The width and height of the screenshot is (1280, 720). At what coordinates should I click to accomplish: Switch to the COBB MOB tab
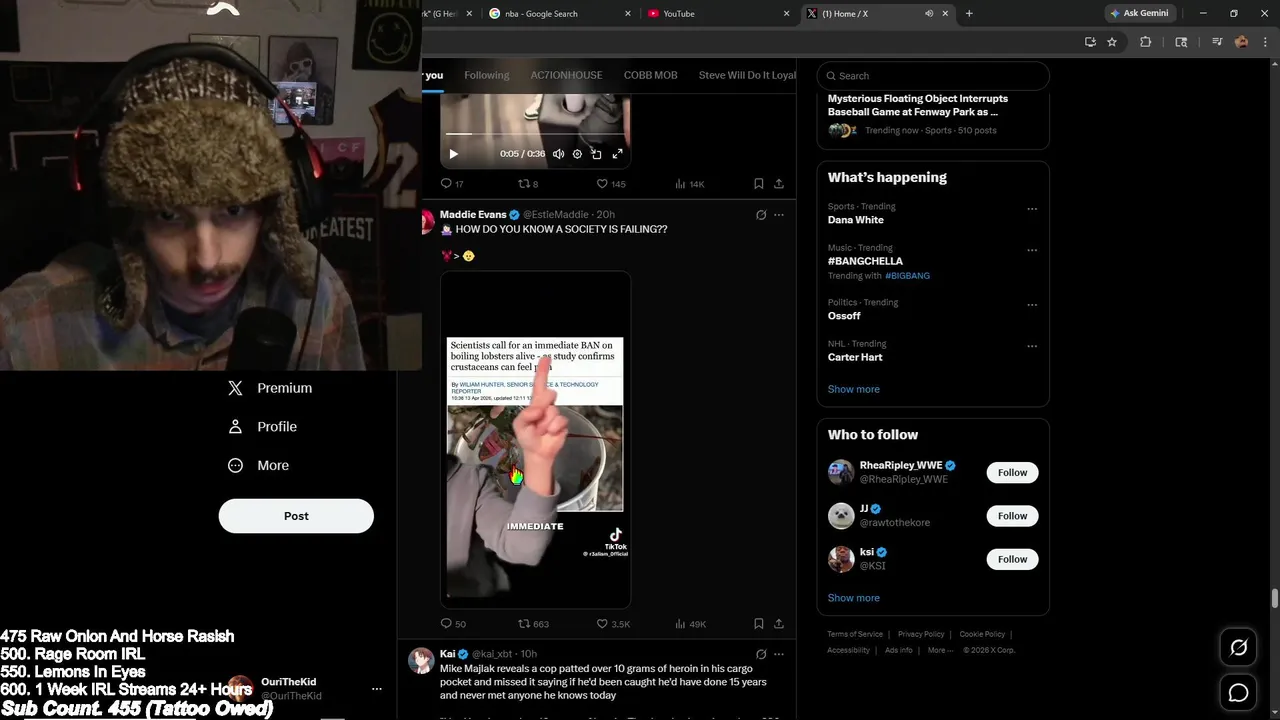[650, 75]
